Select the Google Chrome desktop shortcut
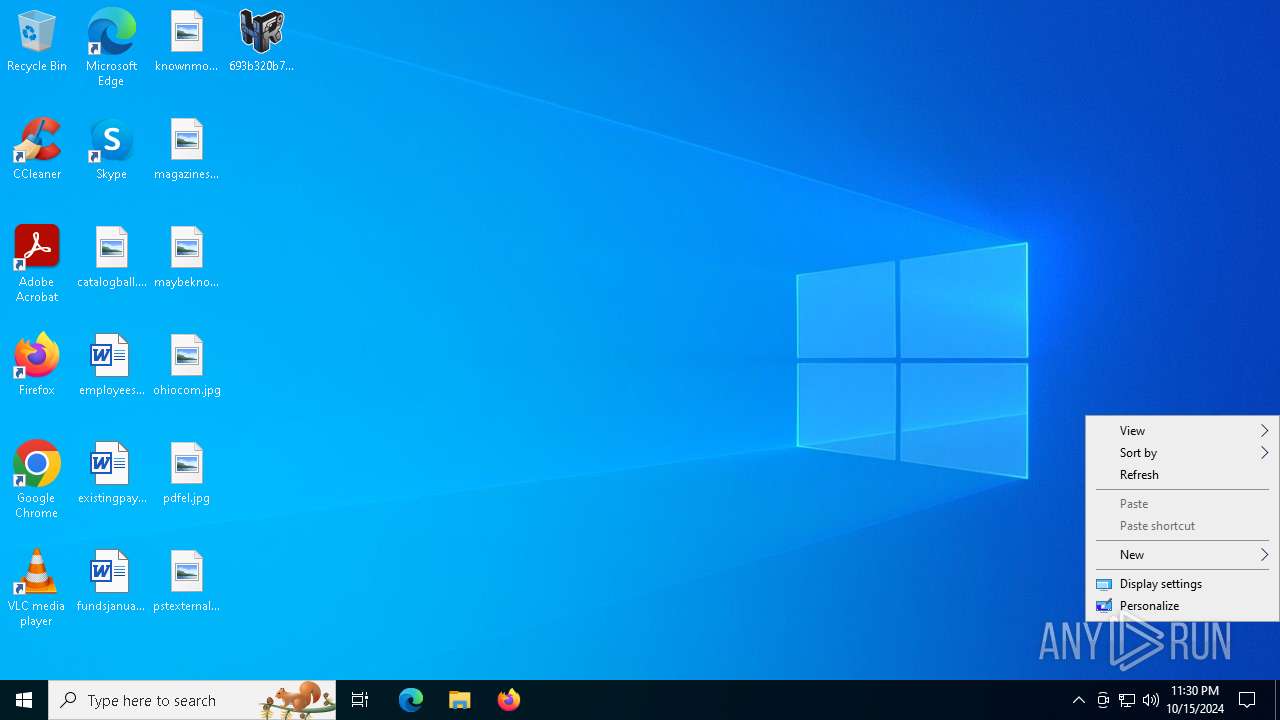The width and height of the screenshot is (1280, 720). tap(37, 480)
